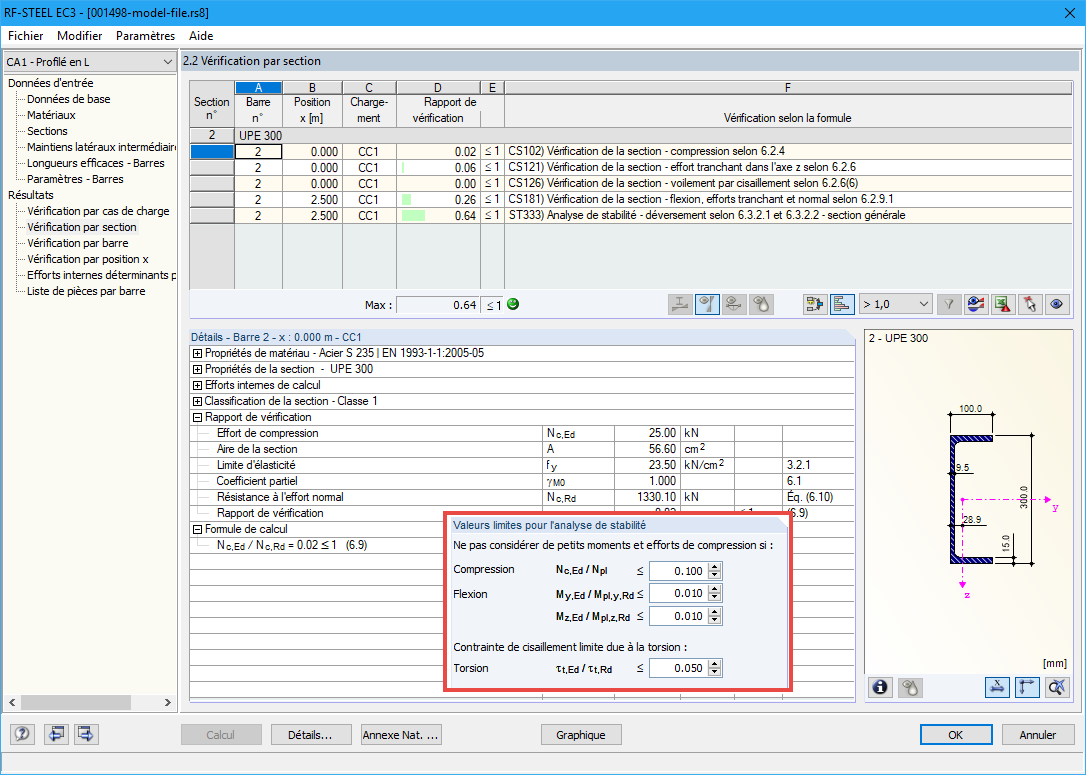
Task: Open the CA1 - Profilé en L case dropdown
Action: (89, 62)
